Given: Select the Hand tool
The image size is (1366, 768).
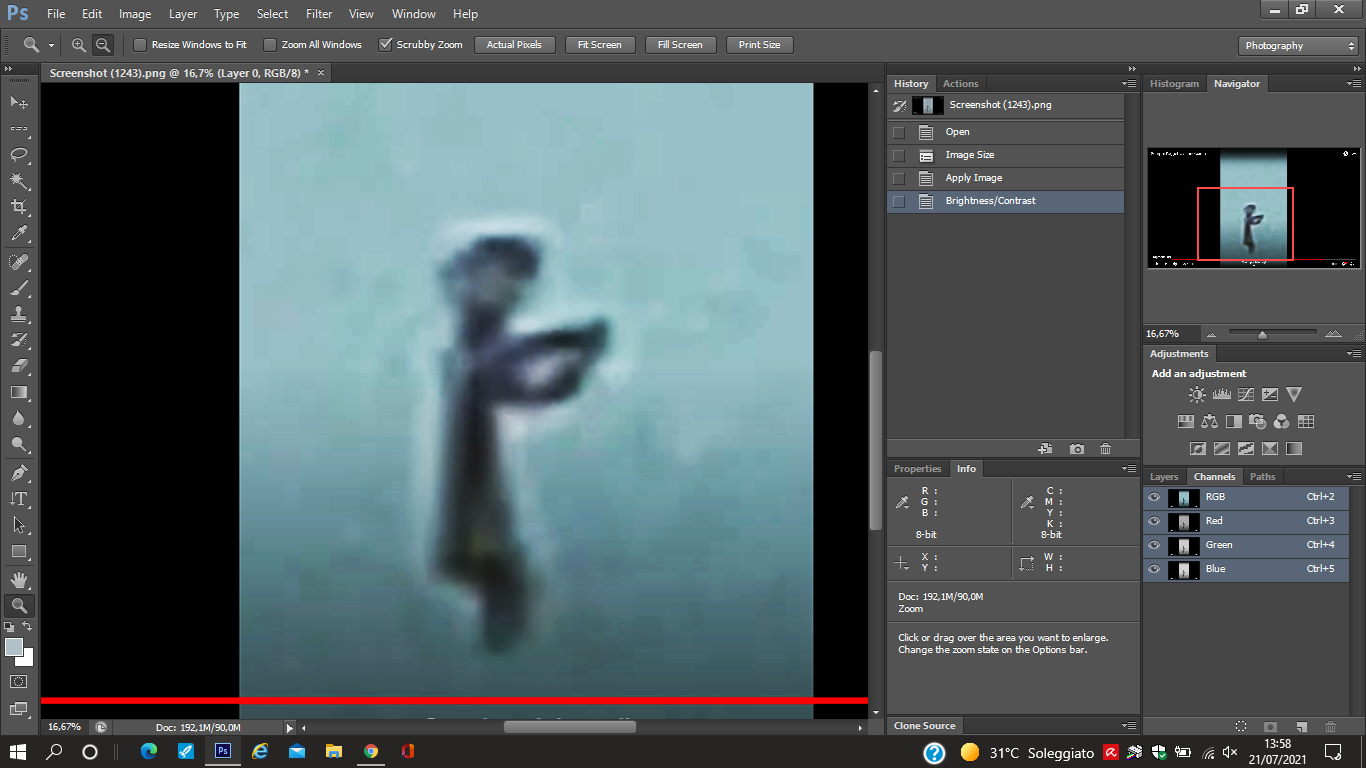Looking at the screenshot, I should coord(19,579).
